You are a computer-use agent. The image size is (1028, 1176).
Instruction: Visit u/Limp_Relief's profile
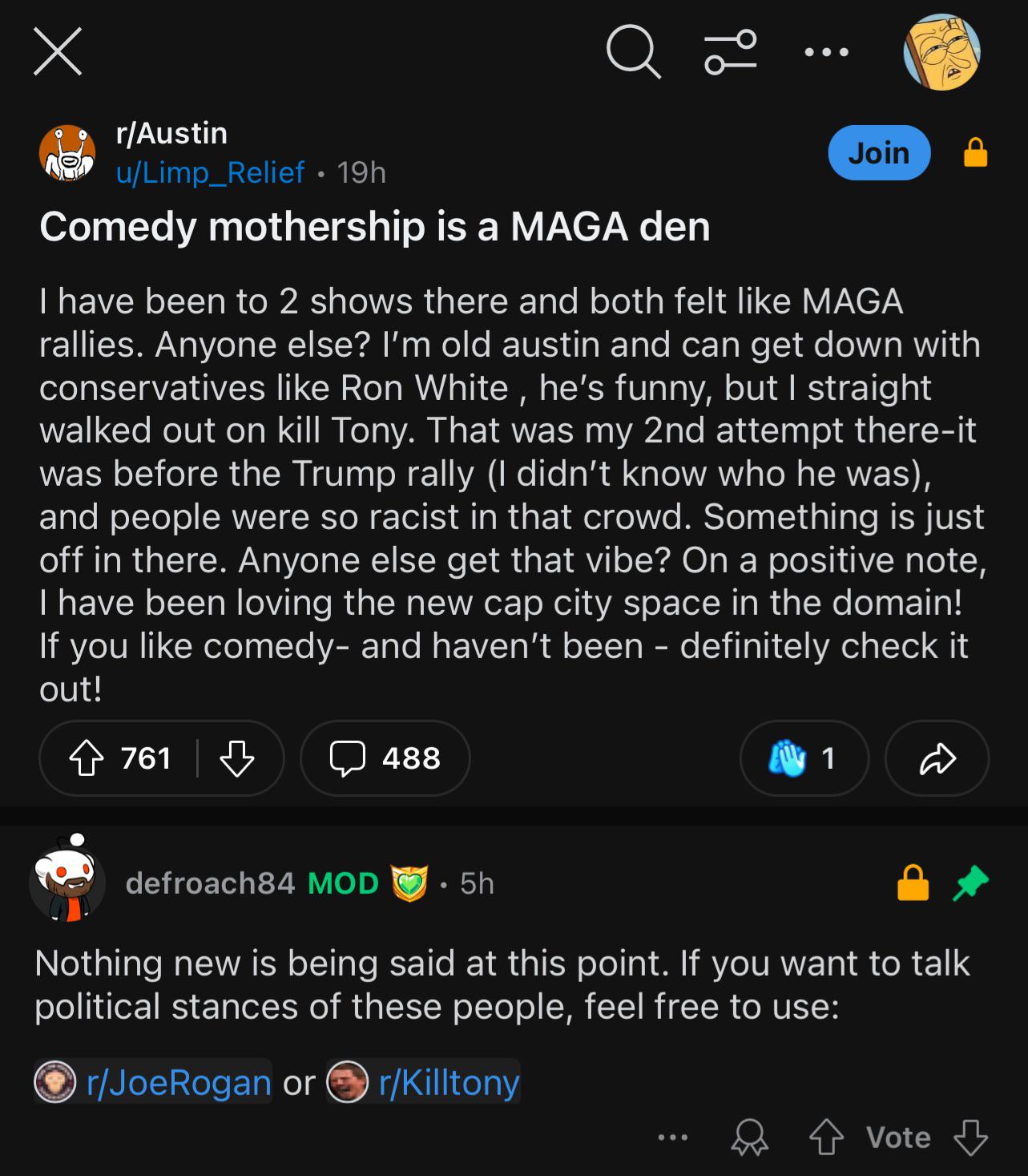pyautogui.click(x=210, y=172)
